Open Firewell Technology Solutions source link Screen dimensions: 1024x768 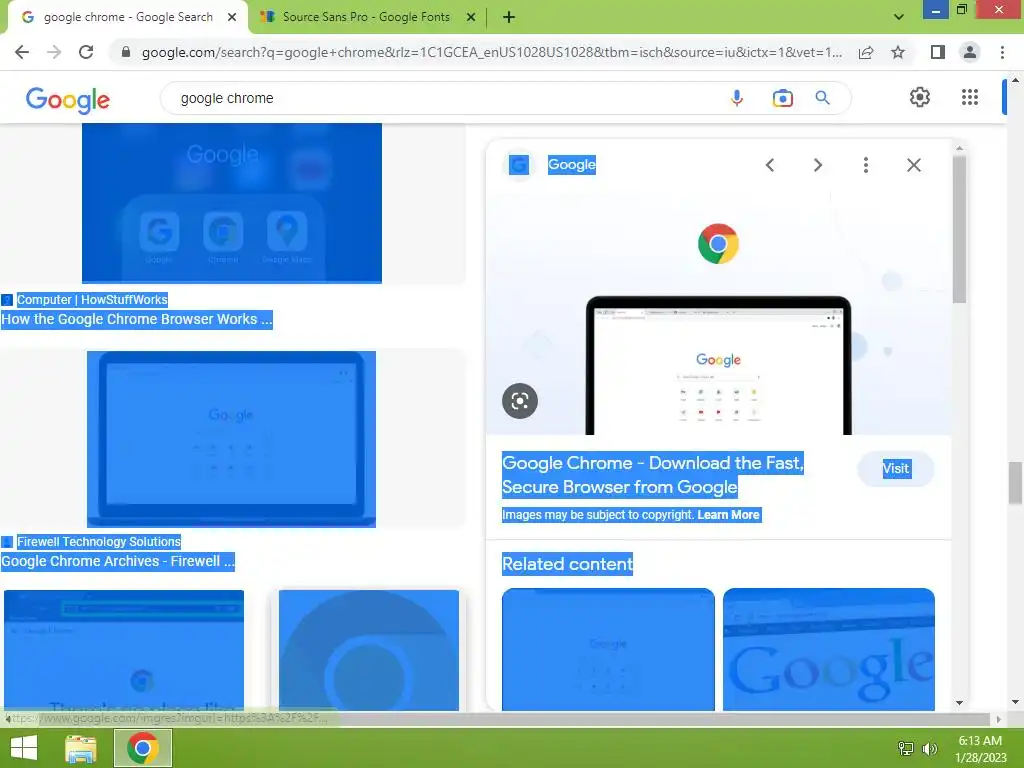99,541
